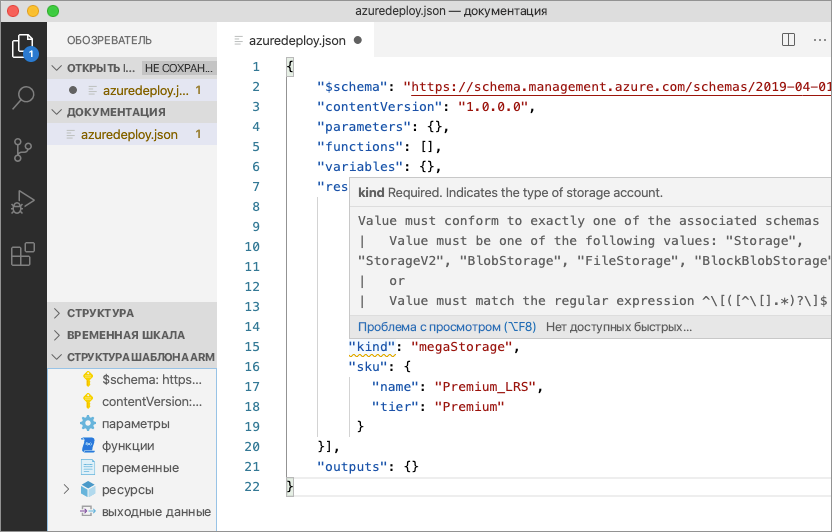Click the unsaved dot on azuredeploy.json tab
The image size is (832, 532).
pyautogui.click(x=358, y=40)
